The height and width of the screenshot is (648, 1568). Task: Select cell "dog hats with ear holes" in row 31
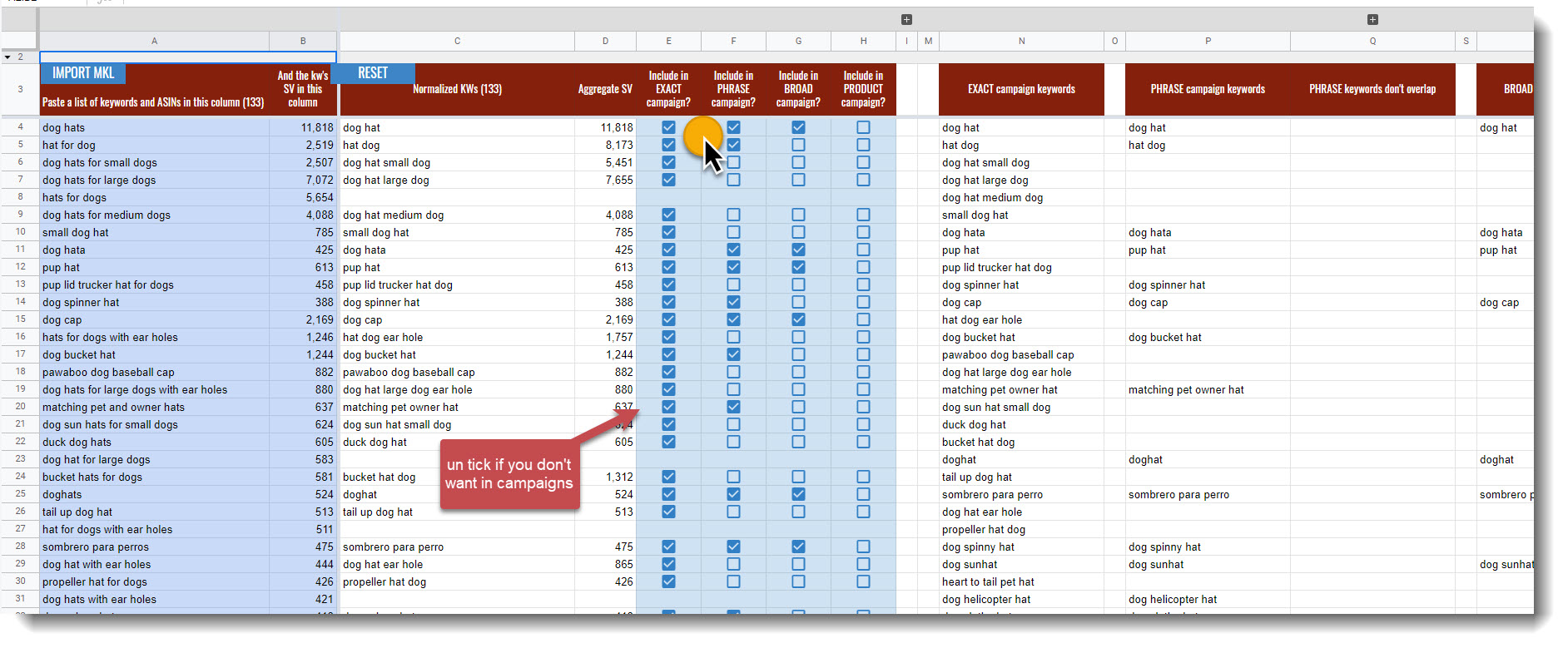tap(154, 599)
